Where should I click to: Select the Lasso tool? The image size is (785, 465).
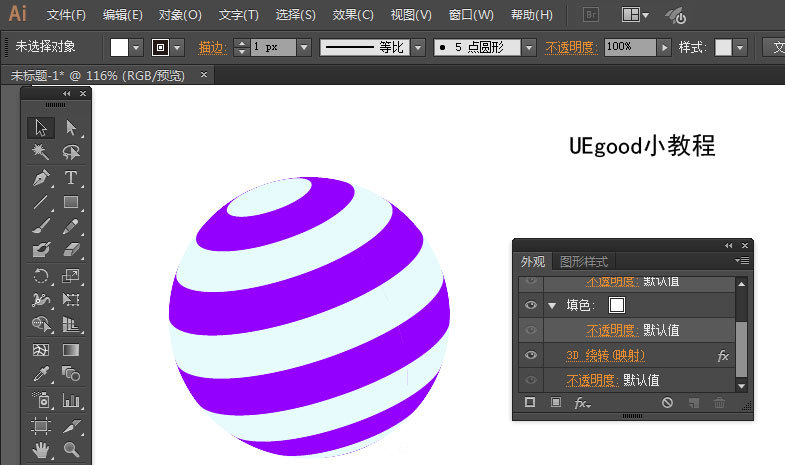(71, 152)
